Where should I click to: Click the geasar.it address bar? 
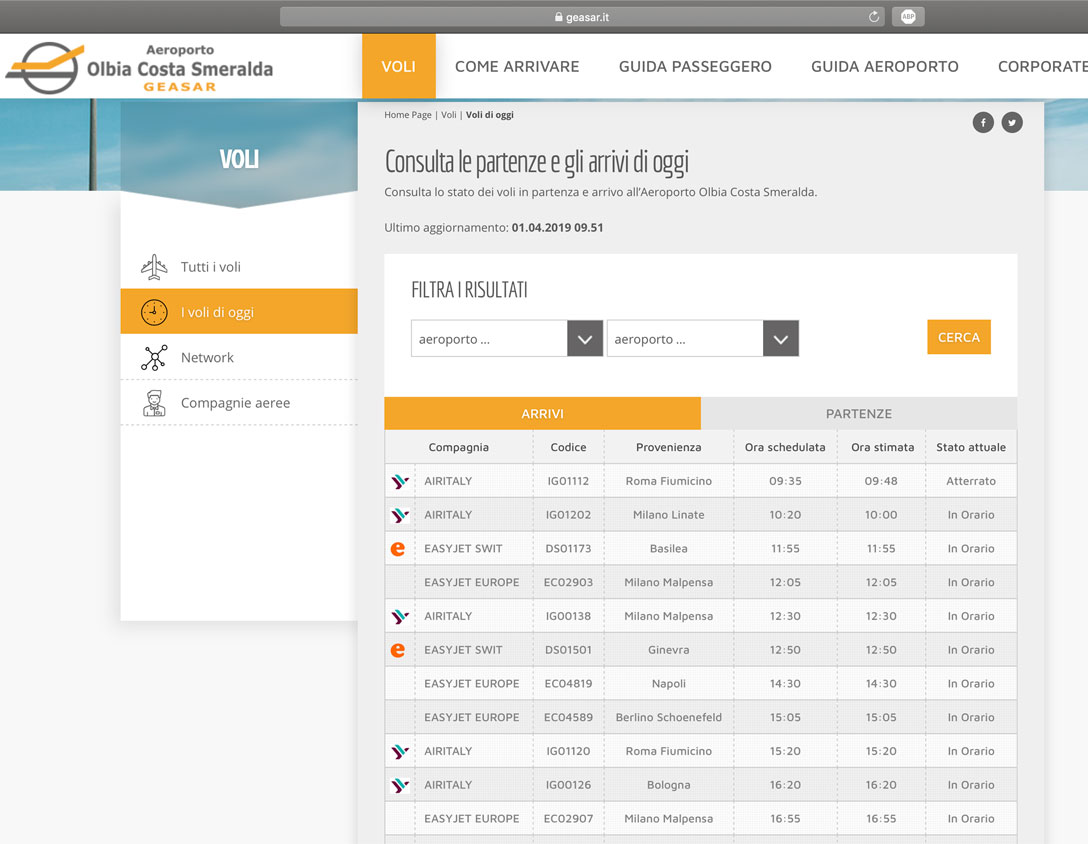tap(581, 17)
